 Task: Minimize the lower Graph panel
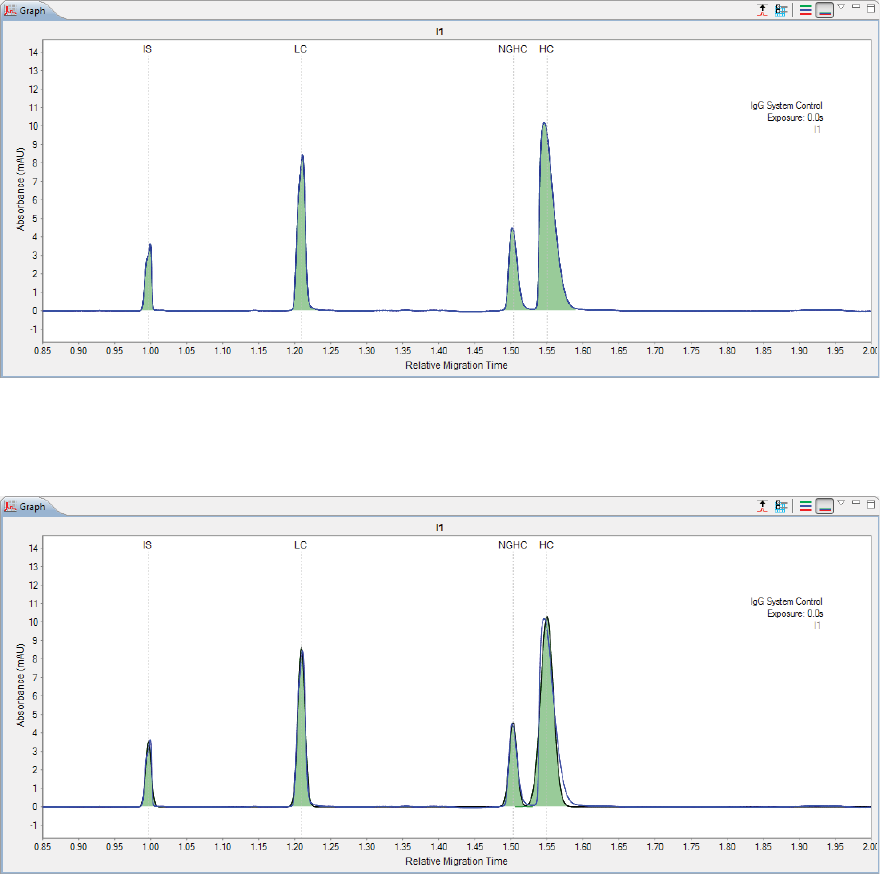point(856,502)
